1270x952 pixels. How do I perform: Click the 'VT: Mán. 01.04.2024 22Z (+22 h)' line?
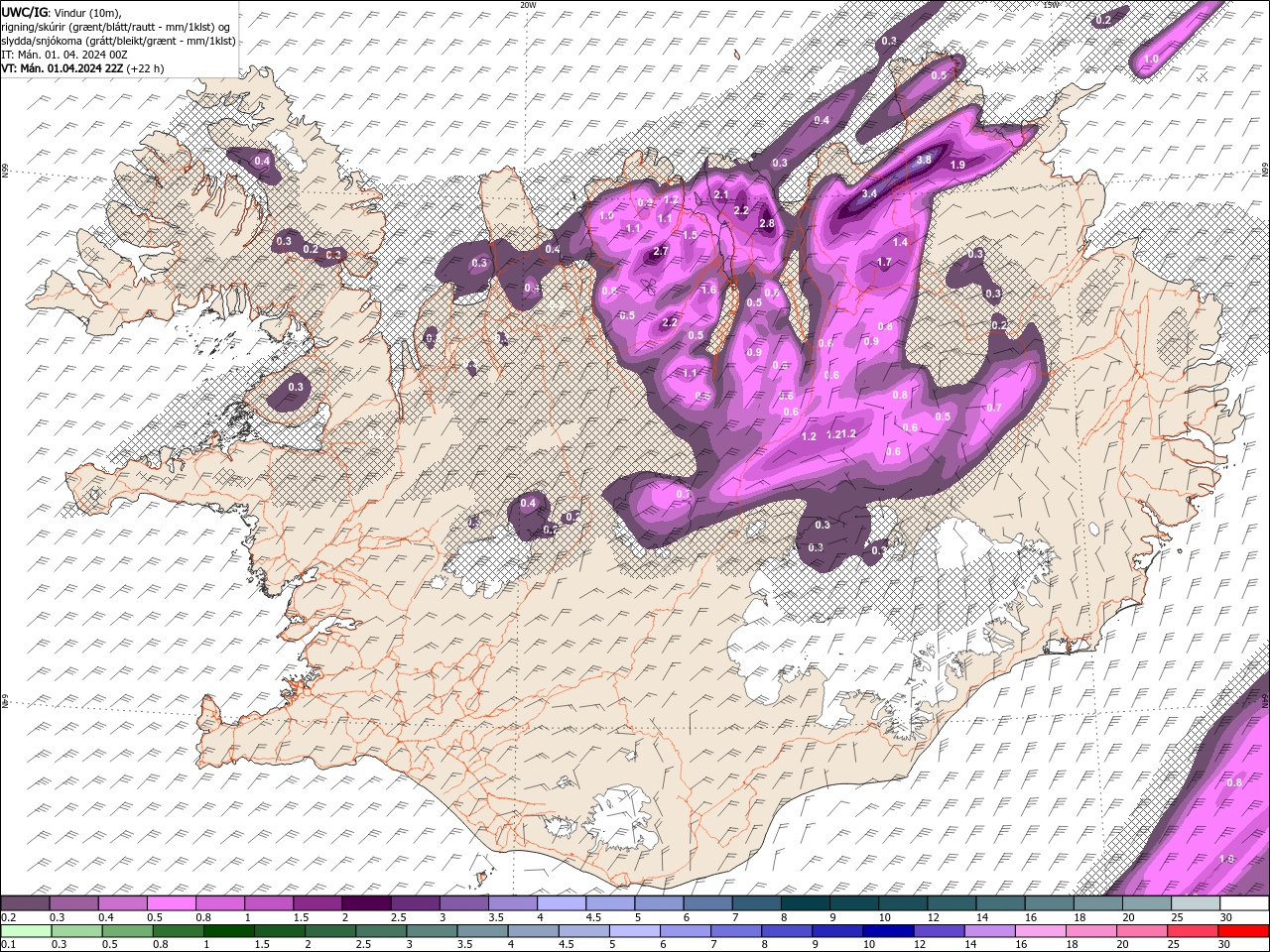point(83,68)
